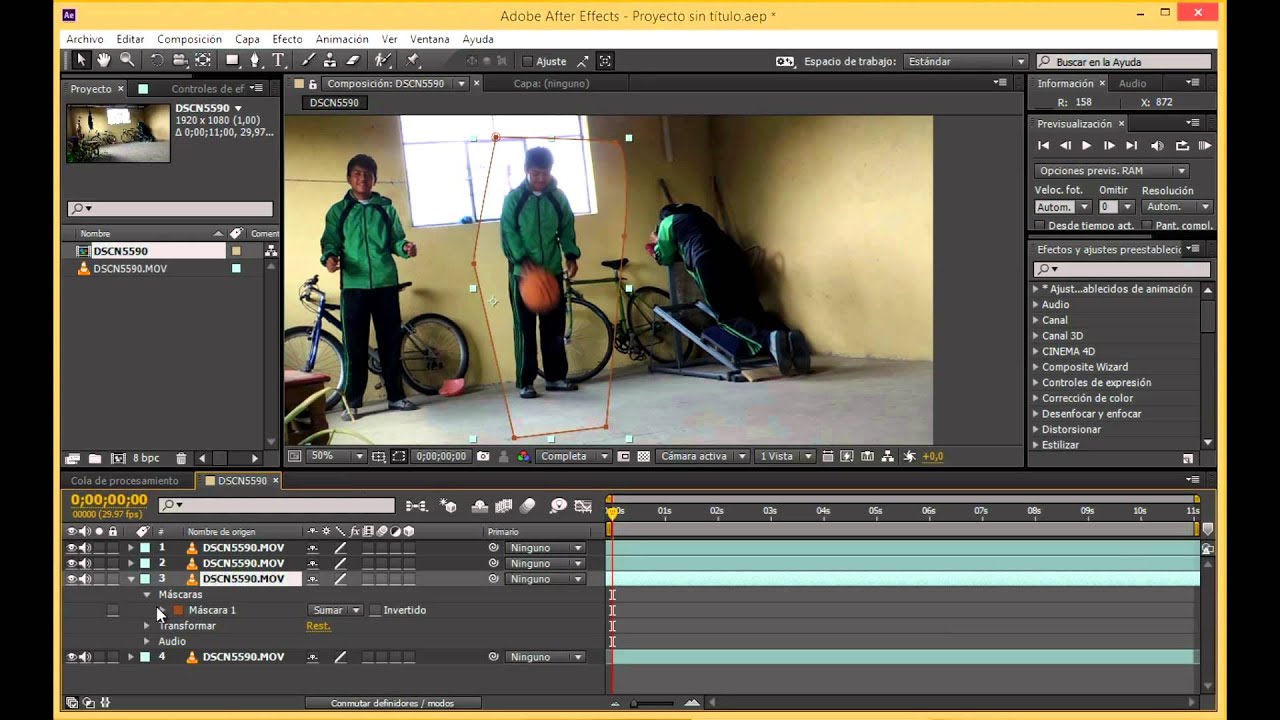Viewport: 1280px width, 720px height.
Task: Click the trash icon in Project panel
Action: click(181, 458)
